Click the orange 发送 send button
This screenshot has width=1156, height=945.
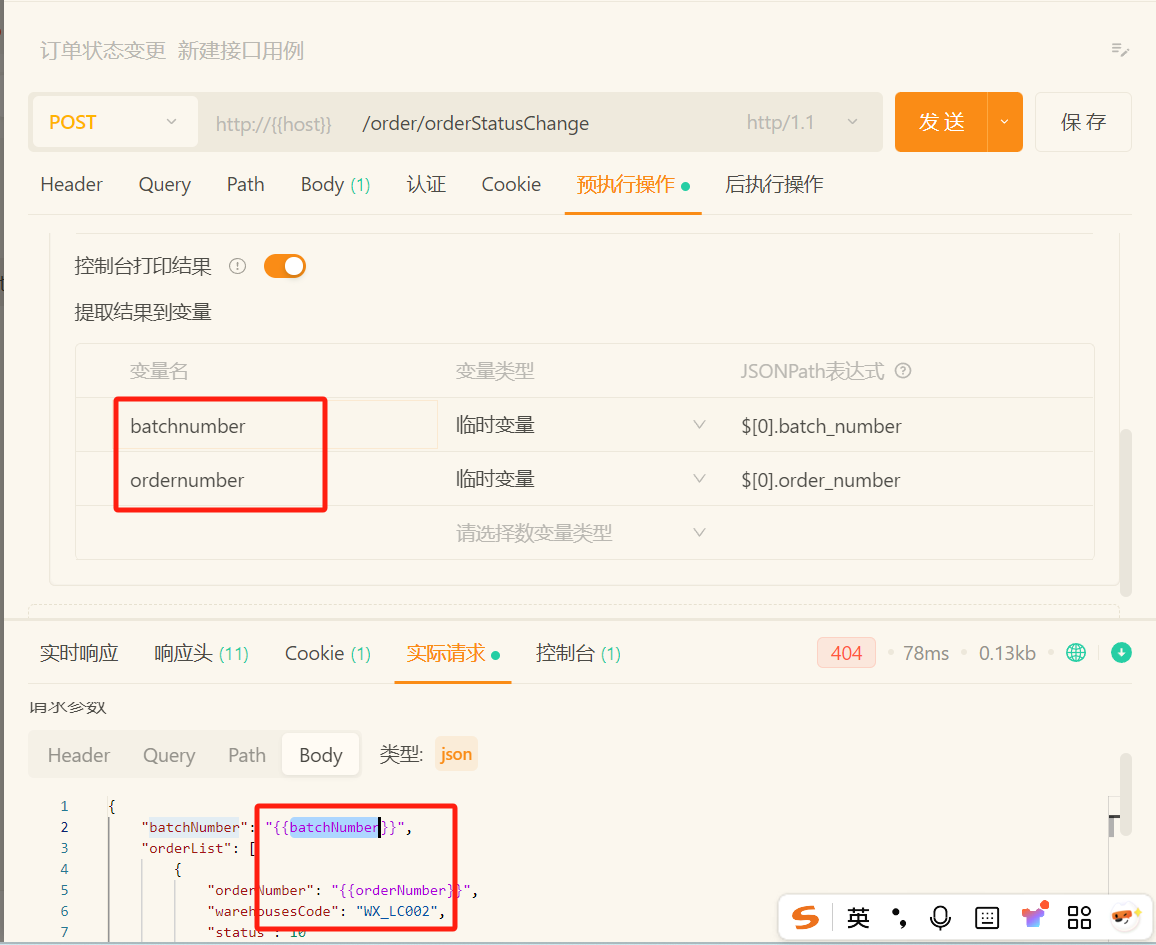[x=941, y=122]
